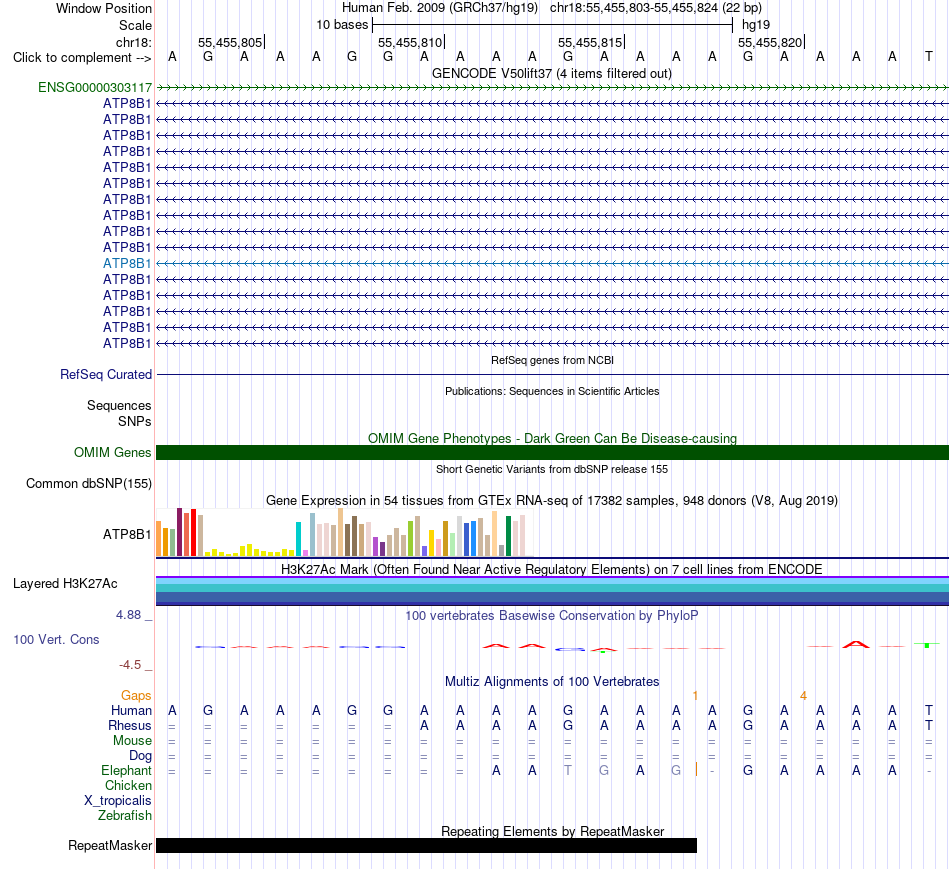
Task: Click the green T conservation bar in PhyloP track
Action: 927,645
